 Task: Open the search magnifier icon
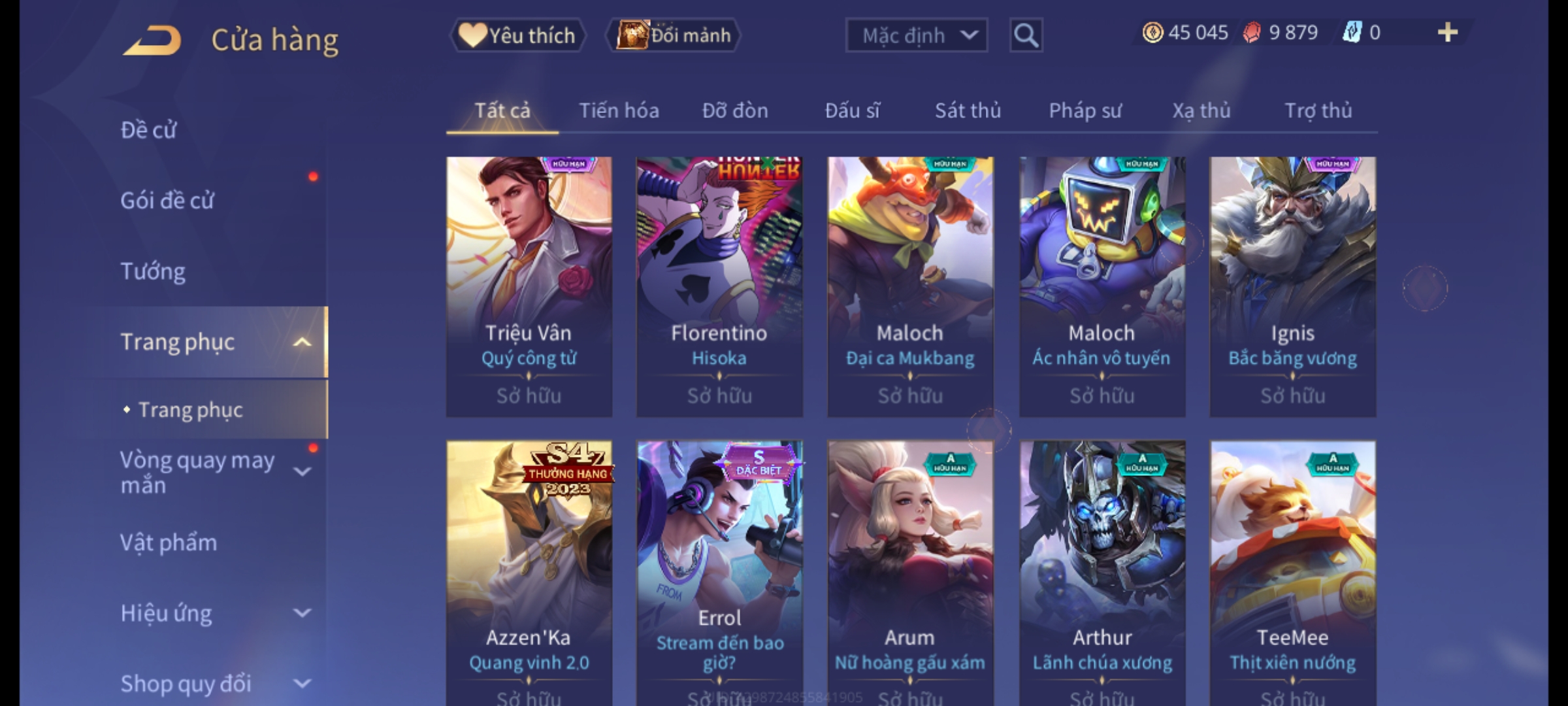pyautogui.click(x=1026, y=35)
